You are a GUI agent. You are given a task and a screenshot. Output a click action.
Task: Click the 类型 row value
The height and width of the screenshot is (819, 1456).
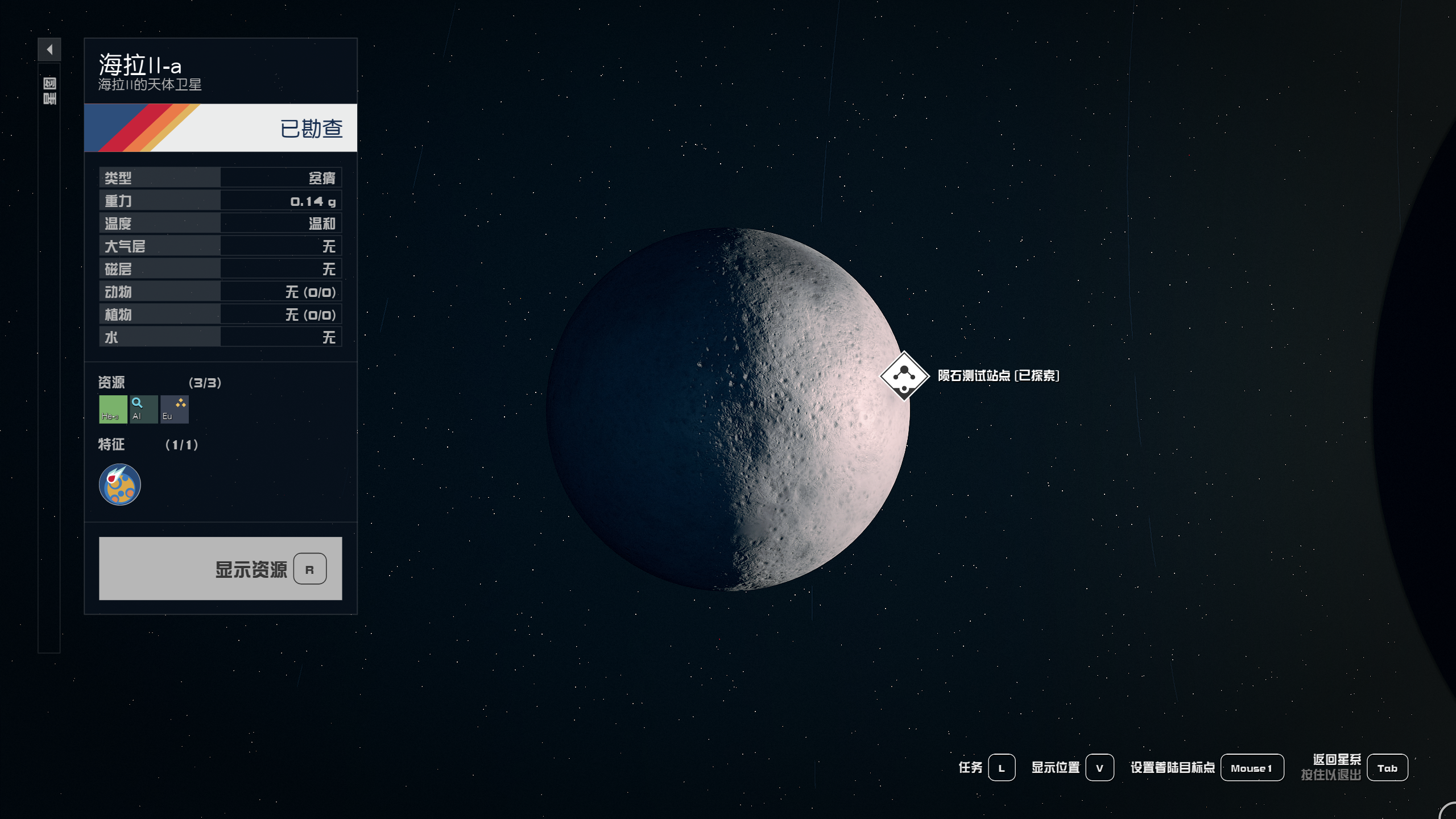[322, 178]
